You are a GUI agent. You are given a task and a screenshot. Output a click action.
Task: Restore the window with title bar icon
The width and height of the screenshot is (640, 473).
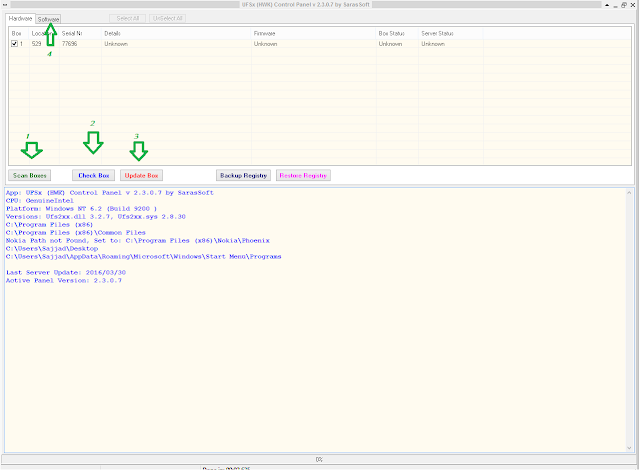(624, 5)
